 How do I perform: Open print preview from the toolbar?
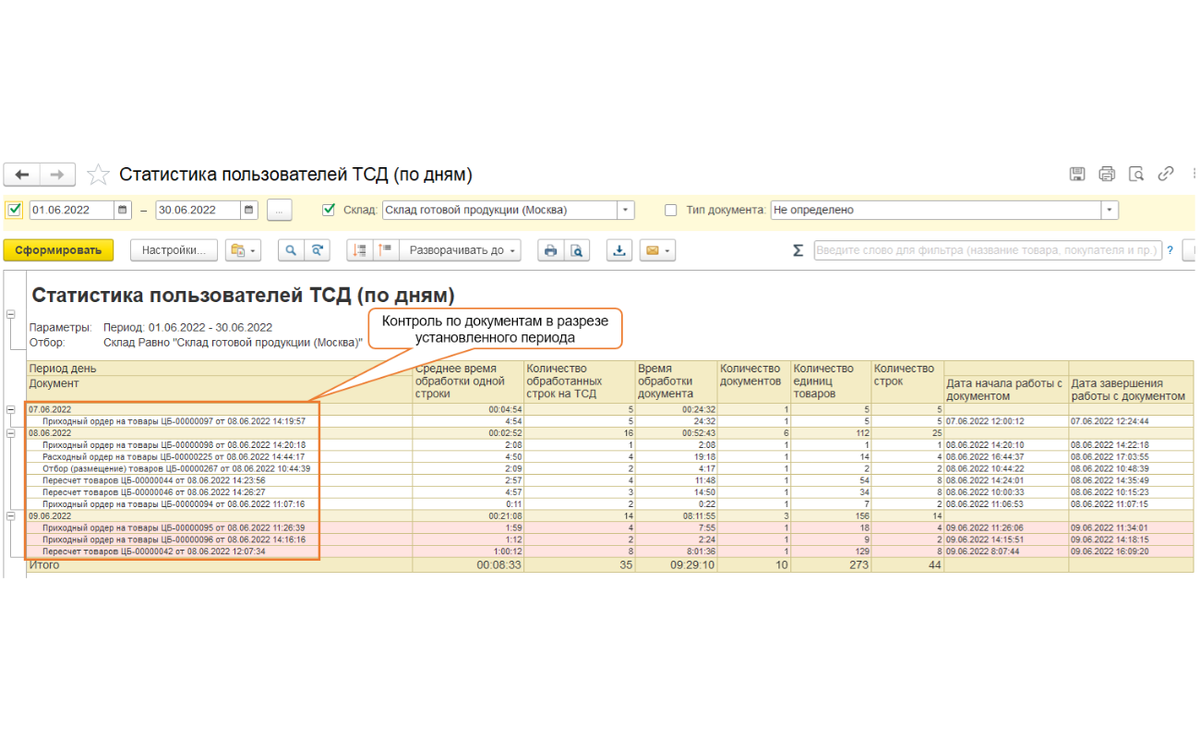[577, 250]
